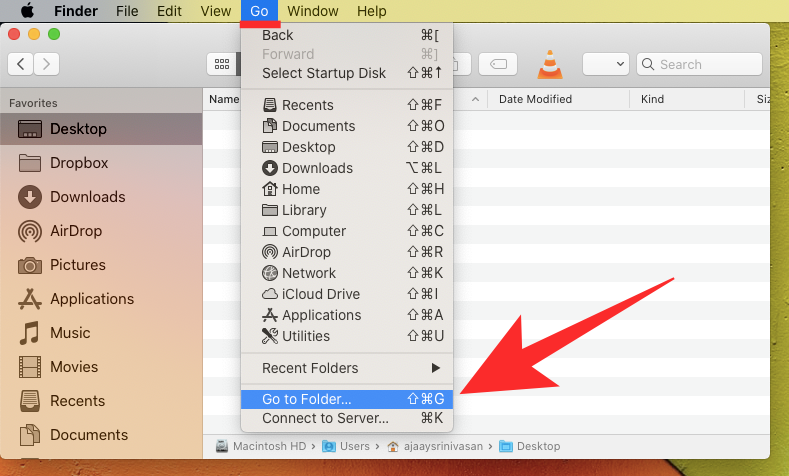Open the toolbar dropdown beside search
Image resolution: width=789 pixels, height=476 pixels.
[605, 64]
